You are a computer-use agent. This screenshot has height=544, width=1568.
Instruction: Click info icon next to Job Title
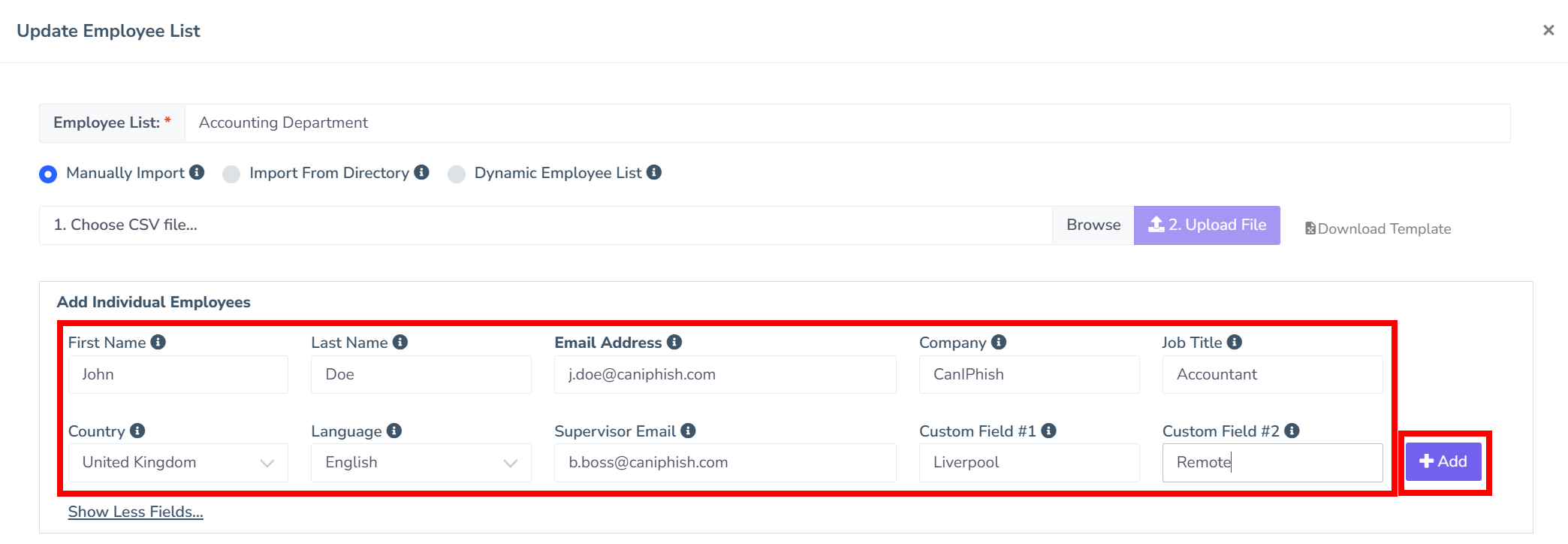point(1235,342)
